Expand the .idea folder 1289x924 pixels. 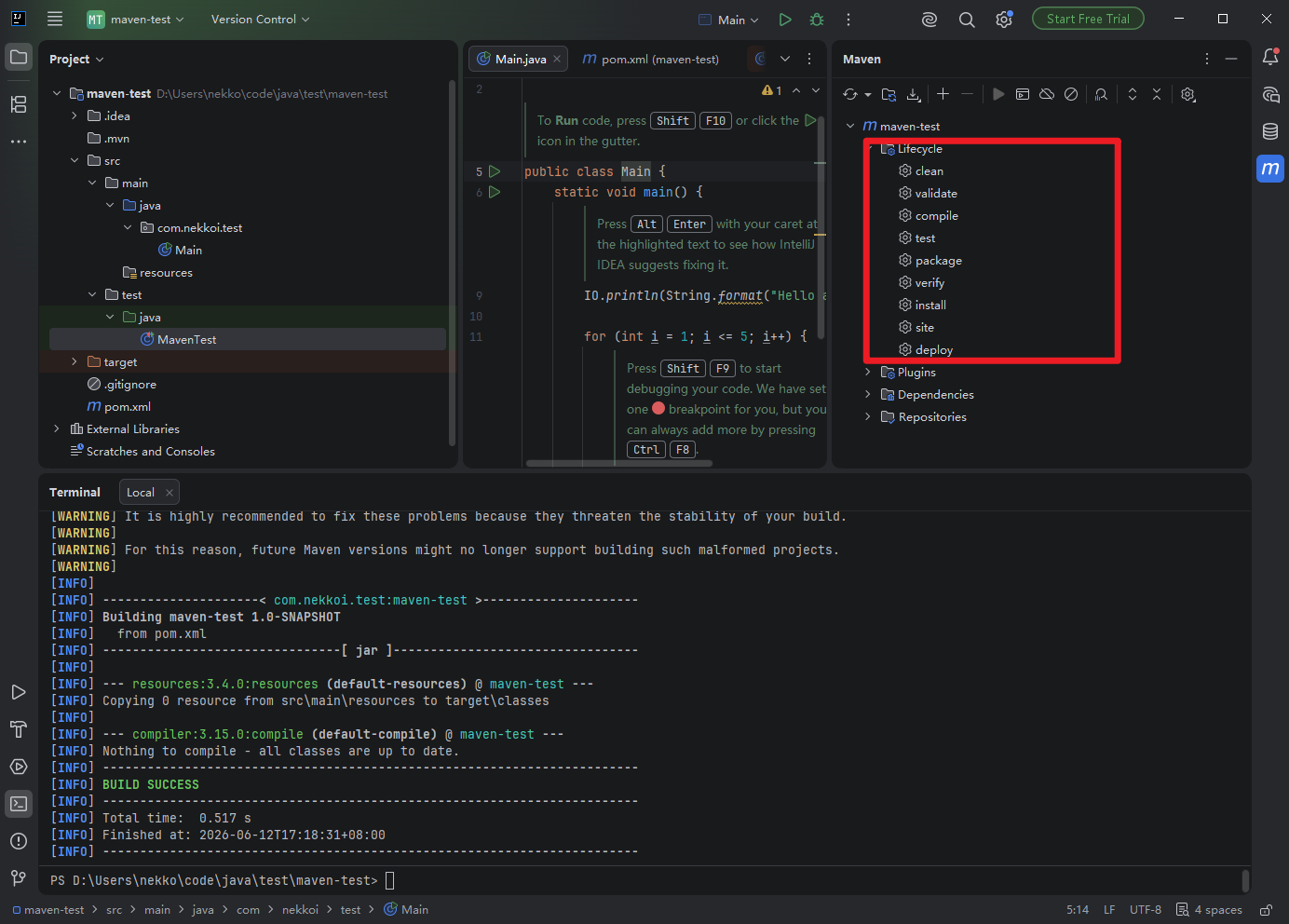pyautogui.click(x=75, y=115)
